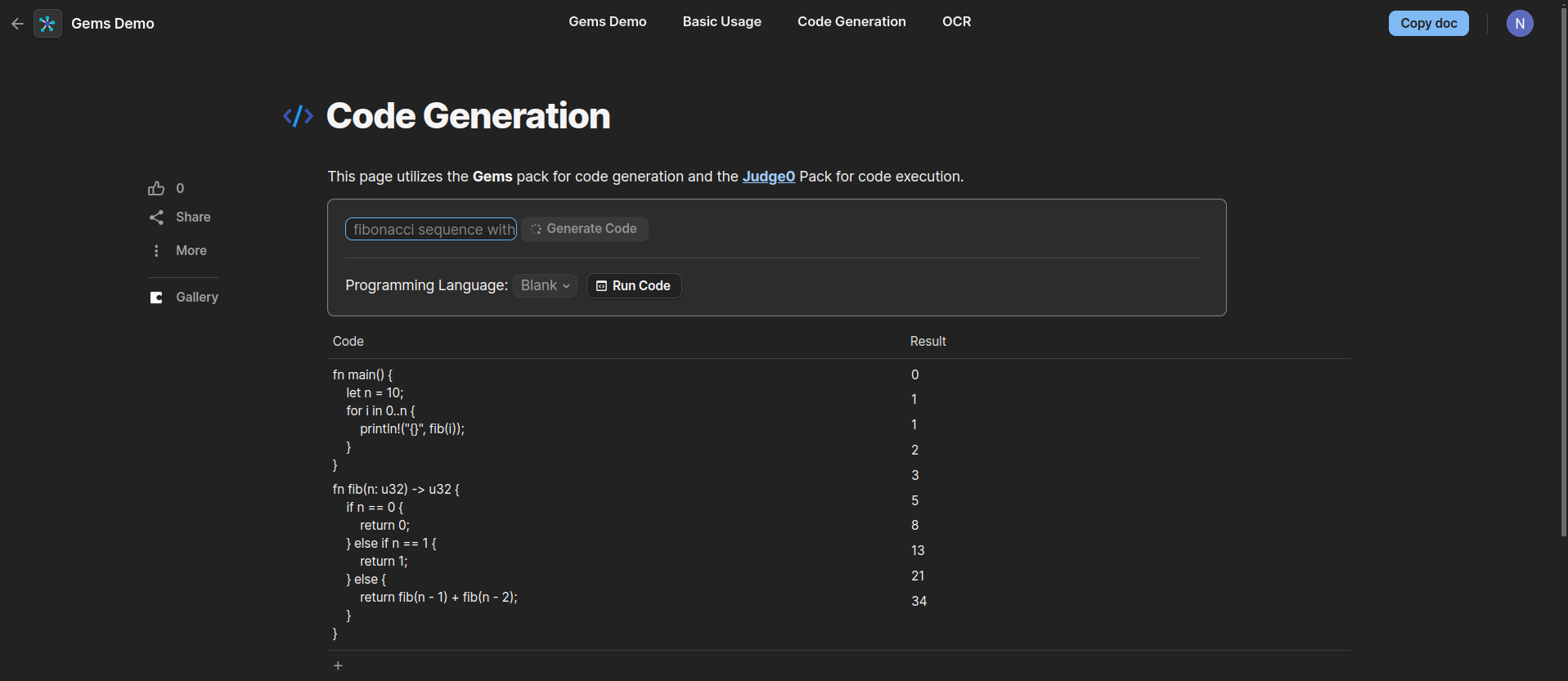The height and width of the screenshot is (681, 1568).
Task: Select the Gallery label in sidebar
Action: point(197,298)
